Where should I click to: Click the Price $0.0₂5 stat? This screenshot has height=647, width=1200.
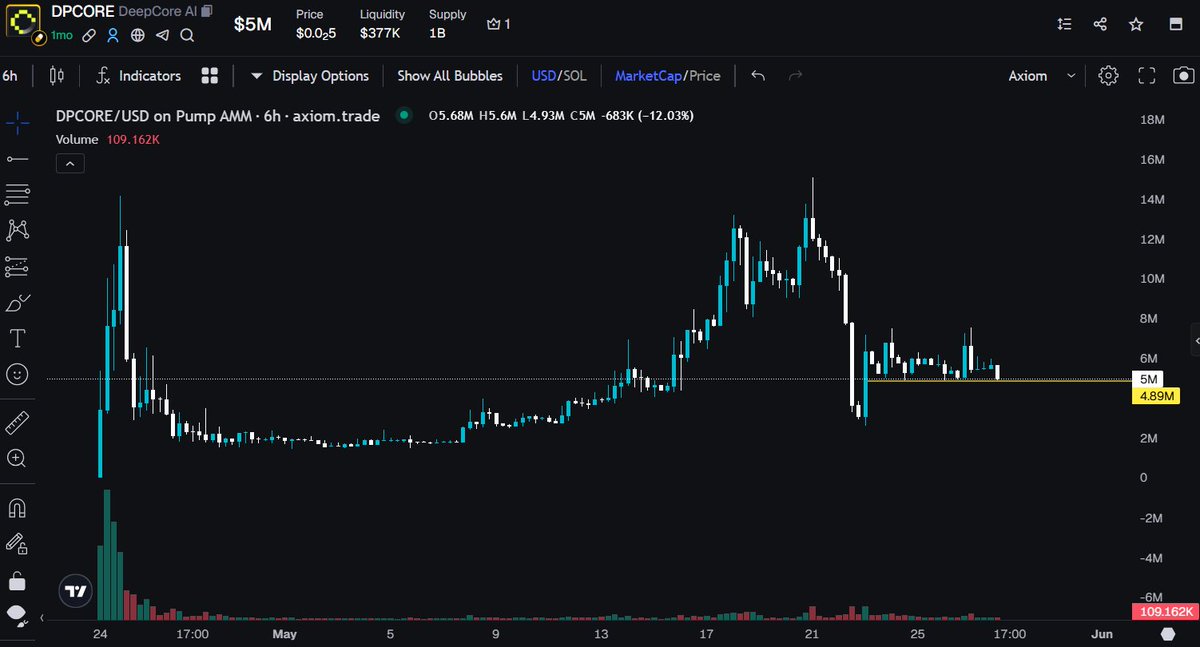coord(316,24)
